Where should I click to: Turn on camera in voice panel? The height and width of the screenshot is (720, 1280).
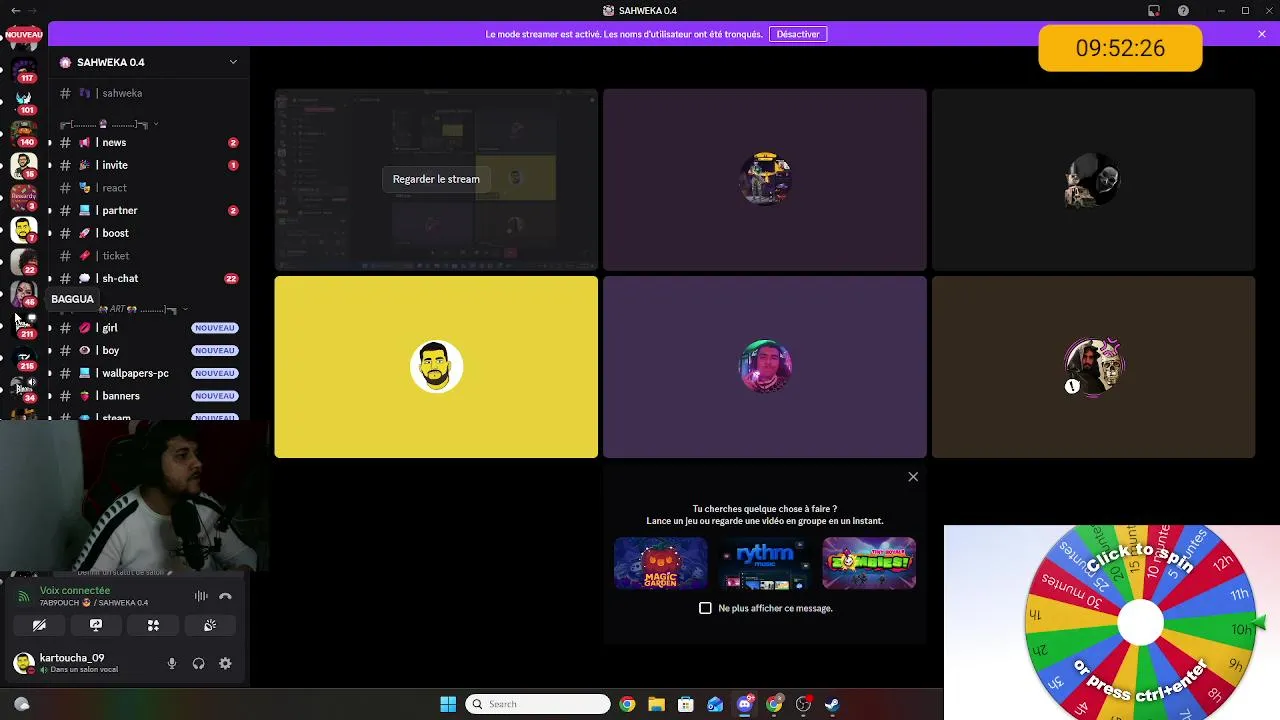(39, 625)
